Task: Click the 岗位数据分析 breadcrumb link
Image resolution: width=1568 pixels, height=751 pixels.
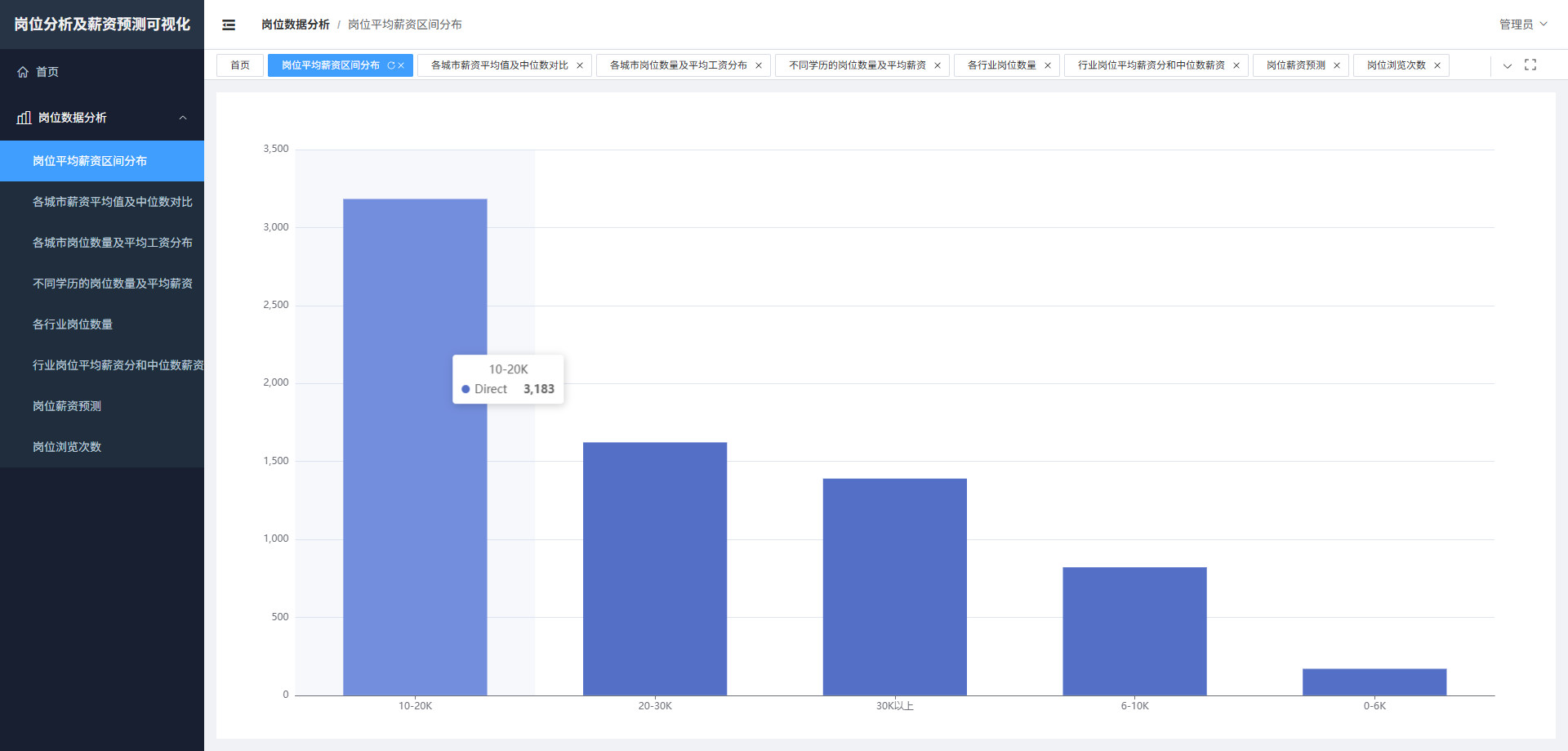Action: [x=295, y=25]
